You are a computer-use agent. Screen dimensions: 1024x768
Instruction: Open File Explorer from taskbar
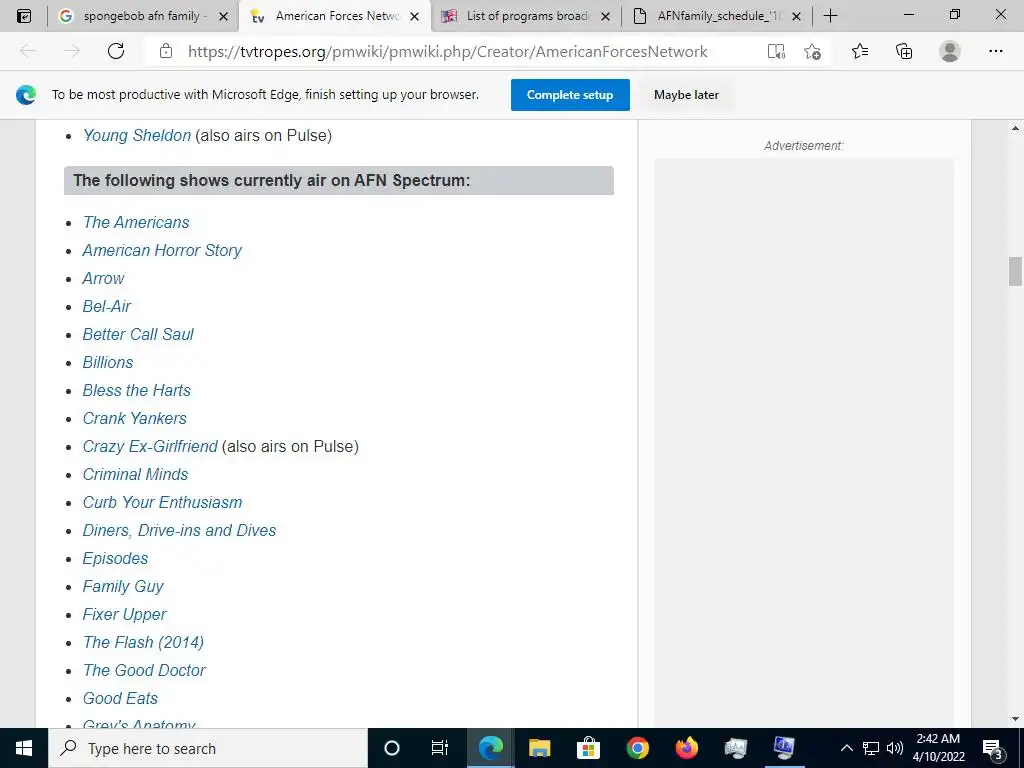tap(539, 748)
